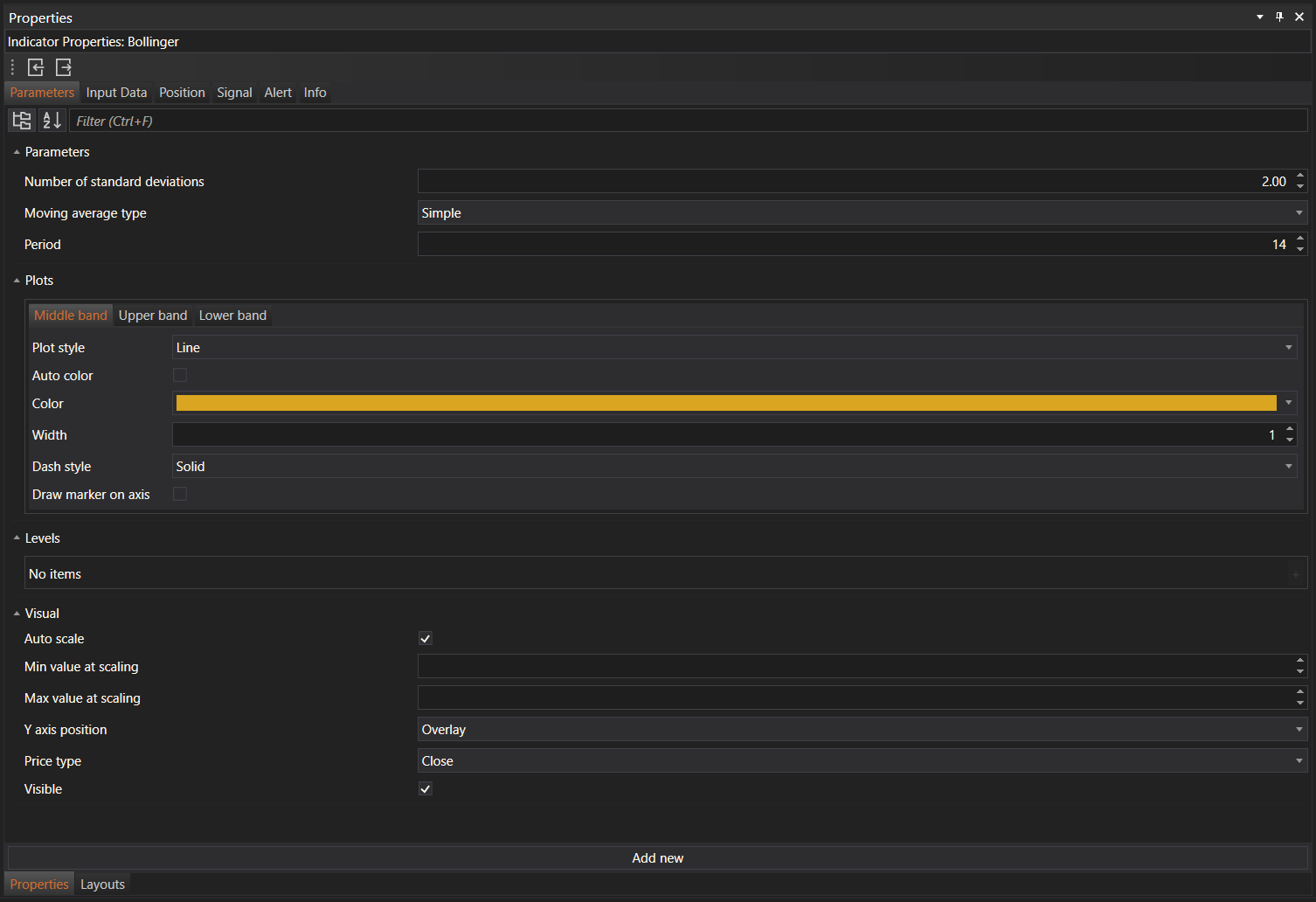Screen dimensions: 1316x902
Task: Pin the Properties panel
Action: click(x=1279, y=17)
